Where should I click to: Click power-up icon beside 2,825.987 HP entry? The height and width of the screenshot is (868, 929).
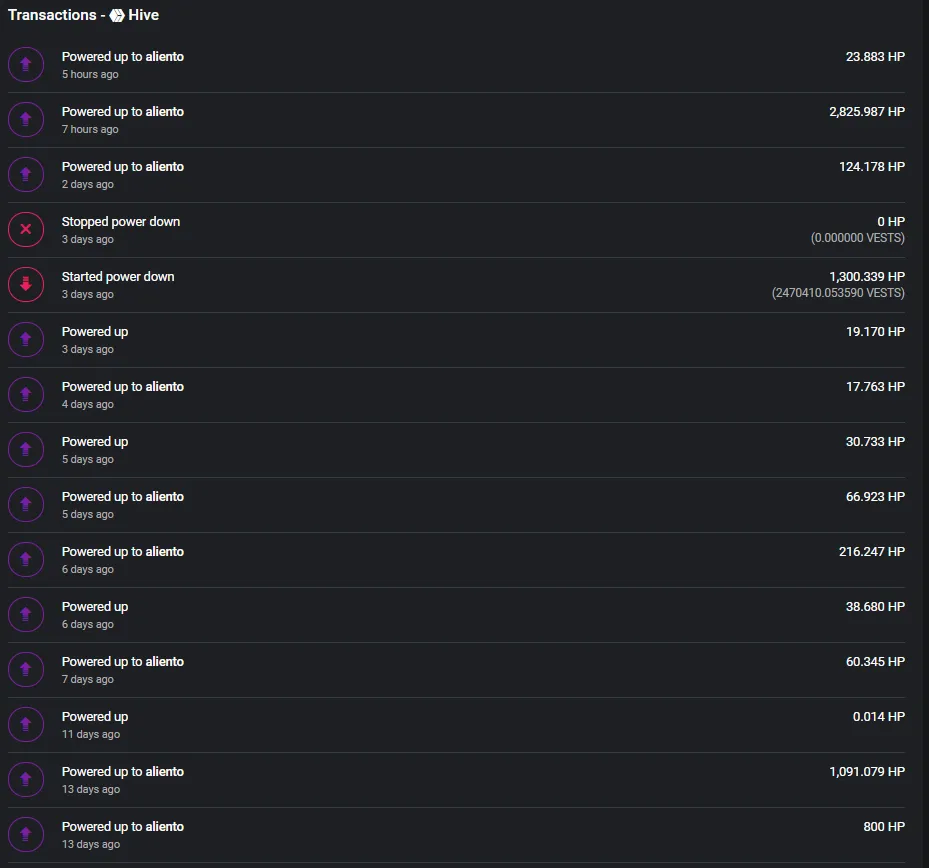(25, 120)
